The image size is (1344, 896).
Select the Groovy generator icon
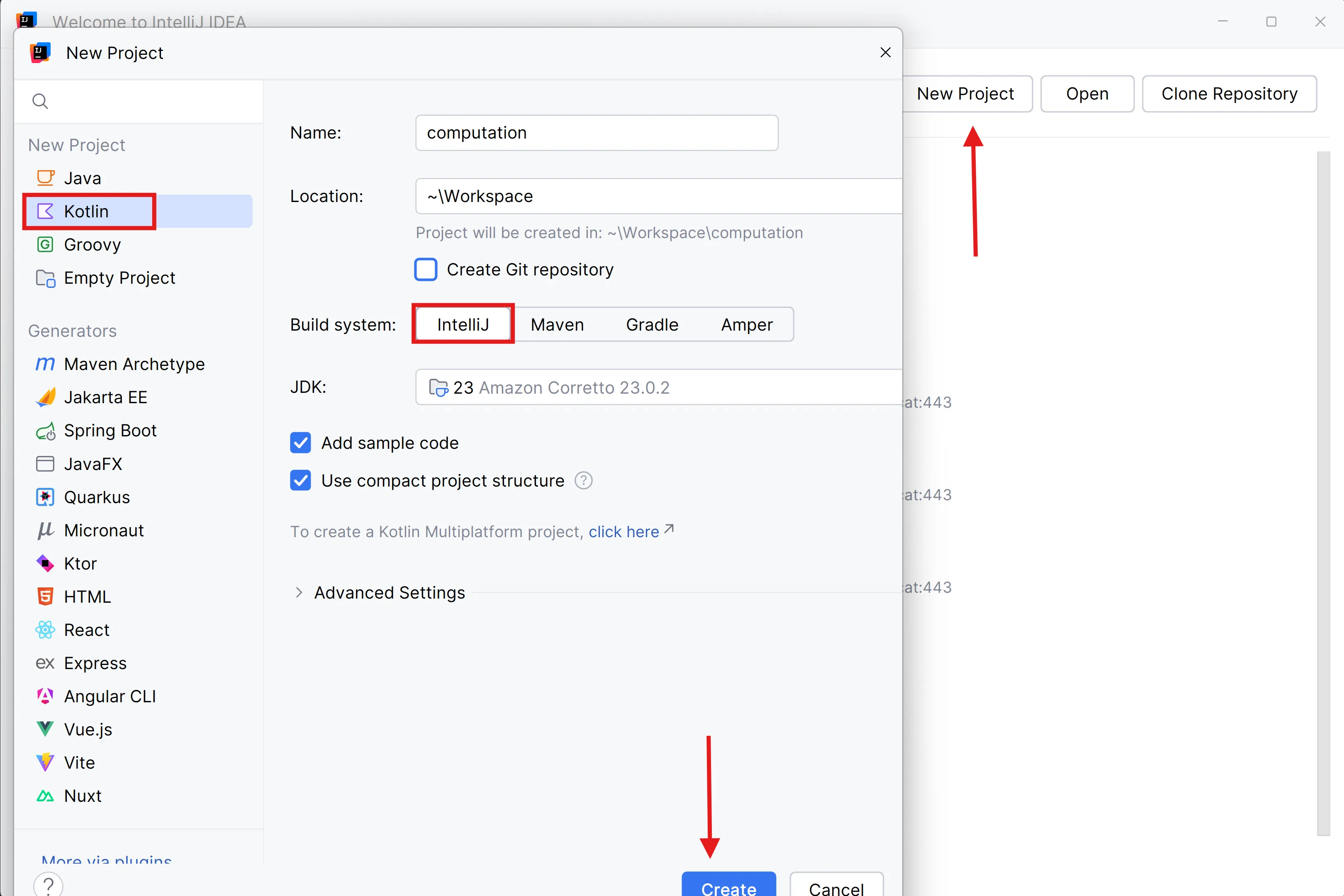(45, 245)
